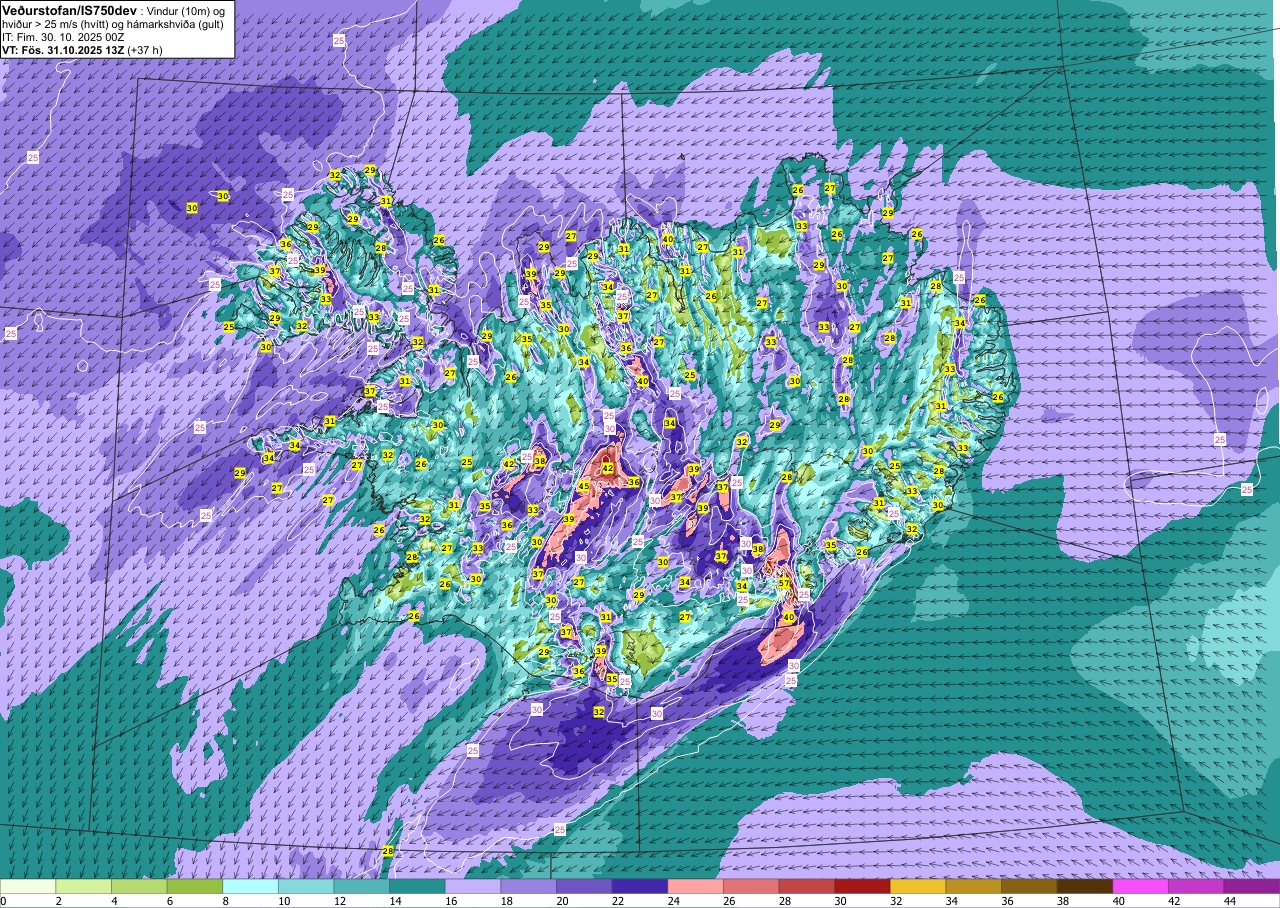This screenshot has width=1280, height=908.
Task: Click legend tick label 20
Action: click(x=562, y=901)
